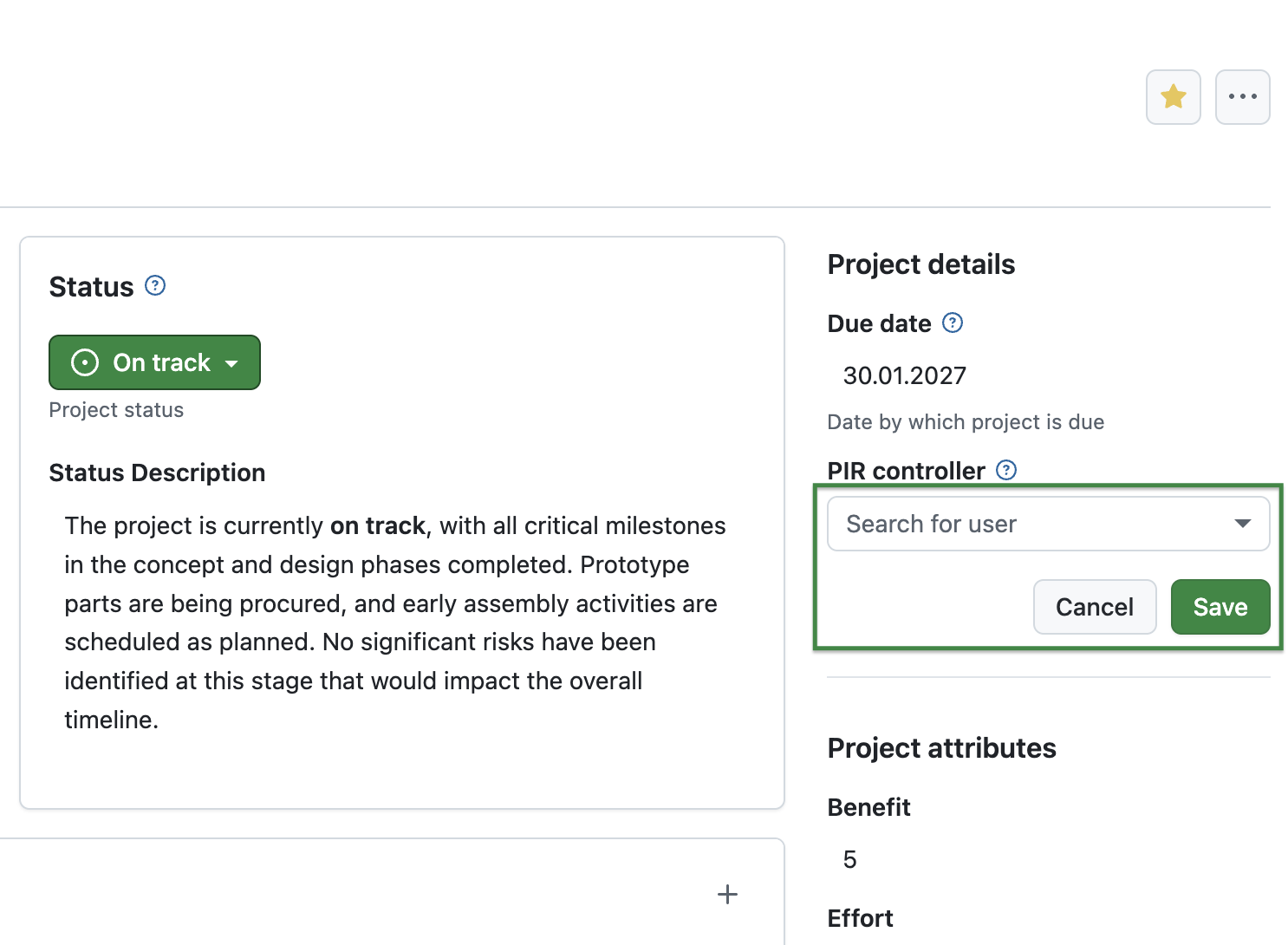Open the more actions ellipsis menu
Viewport: 1288px width, 945px height.
(1242, 96)
